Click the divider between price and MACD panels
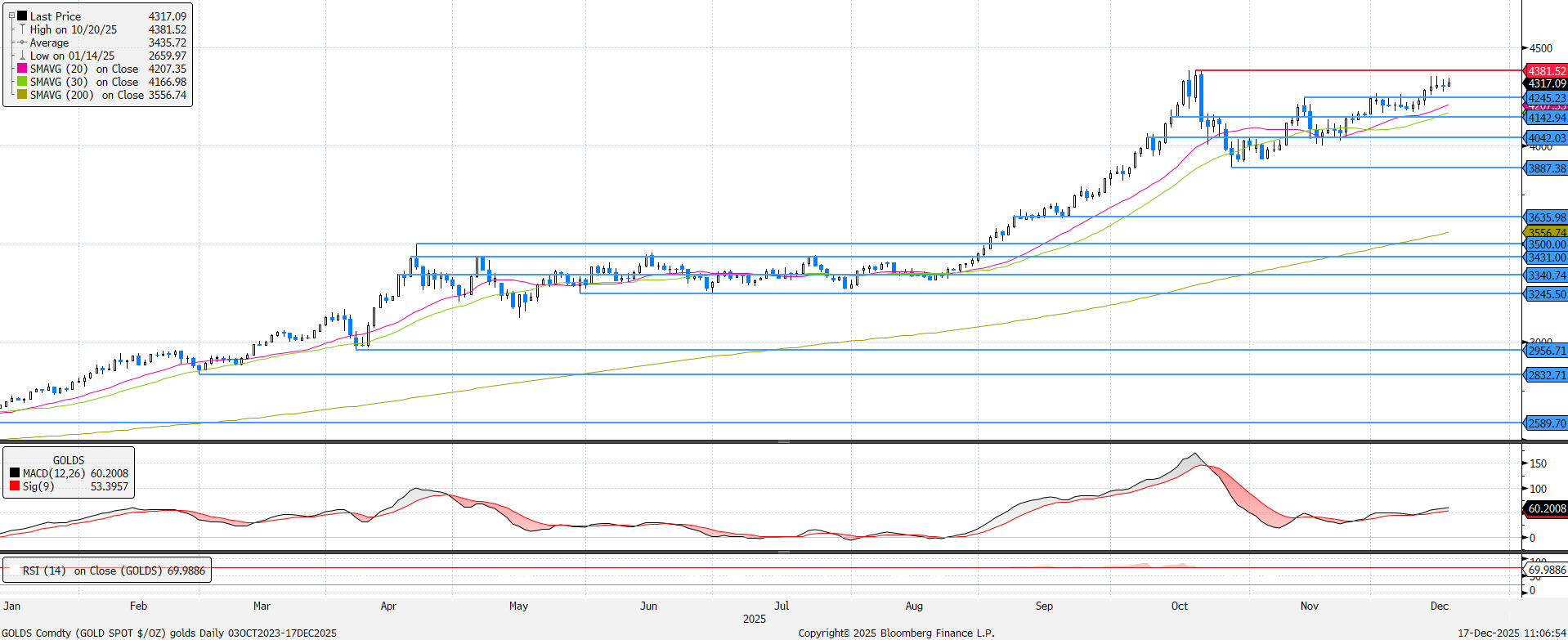Viewport: 1568px width, 640px height. [x=783, y=441]
